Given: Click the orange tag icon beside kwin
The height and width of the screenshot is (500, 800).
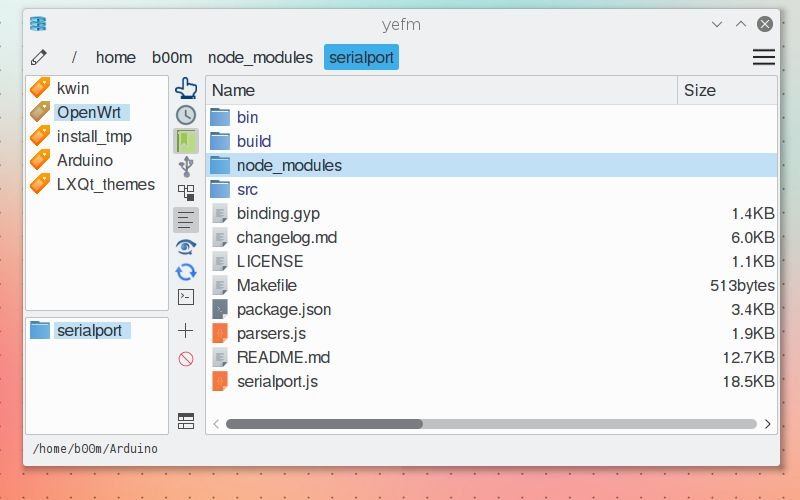Looking at the screenshot, I should [x=40, y=88].
